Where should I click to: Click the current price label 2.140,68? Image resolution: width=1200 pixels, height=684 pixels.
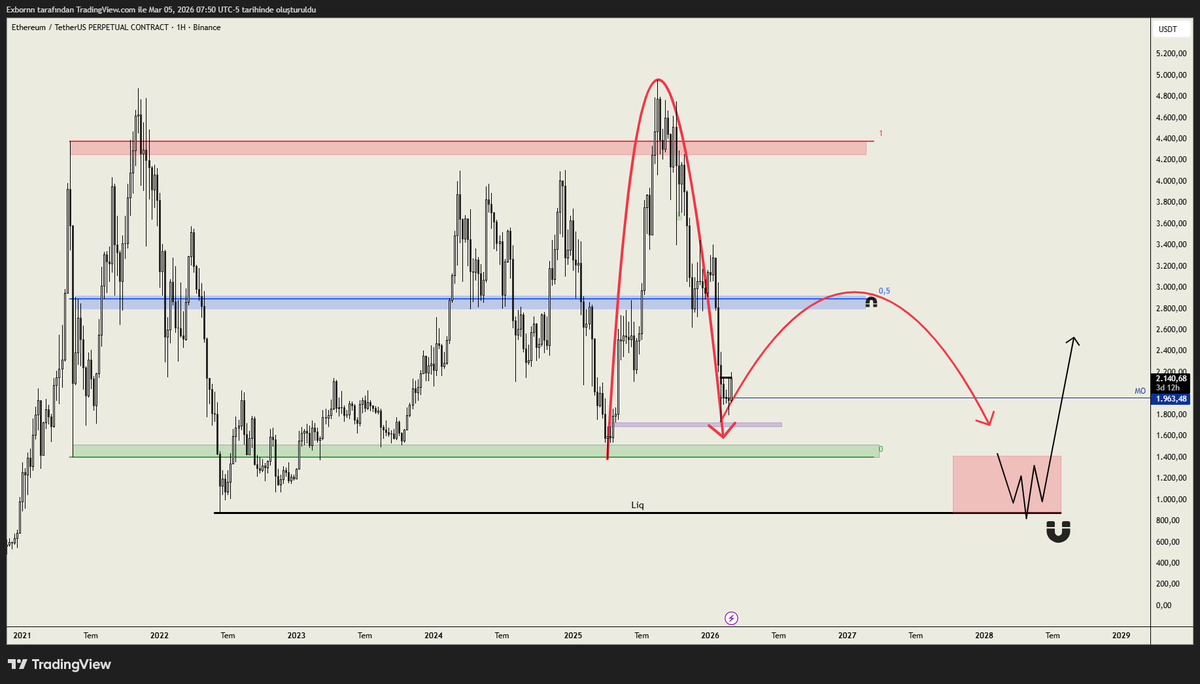coord(1169,378)
